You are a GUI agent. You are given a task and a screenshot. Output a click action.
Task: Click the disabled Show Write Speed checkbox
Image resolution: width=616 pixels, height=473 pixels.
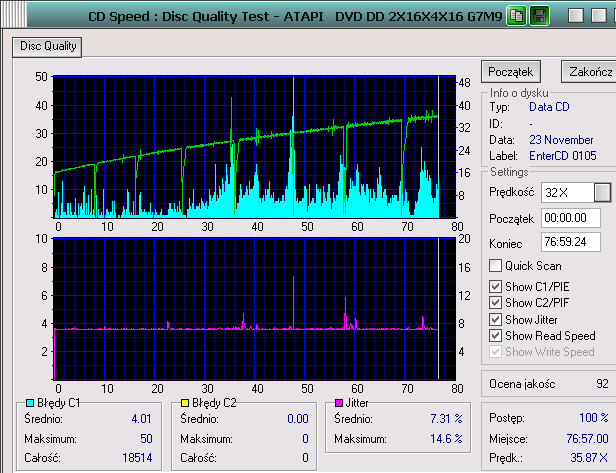pyautogui.click(x=495, y=352)
